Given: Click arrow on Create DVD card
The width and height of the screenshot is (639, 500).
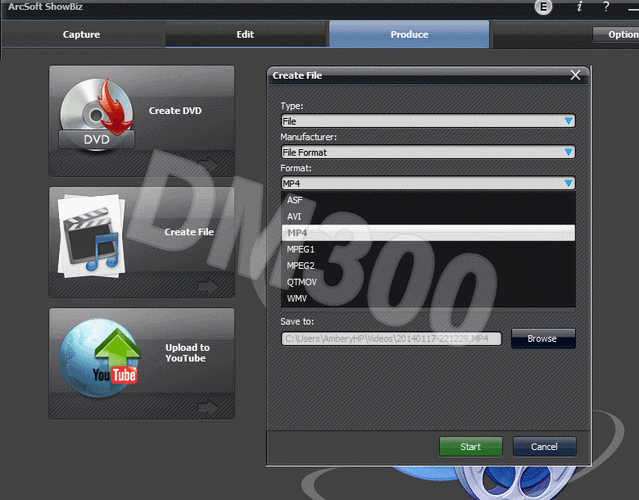Looking at the screenshot, I should tap(208, 162).
